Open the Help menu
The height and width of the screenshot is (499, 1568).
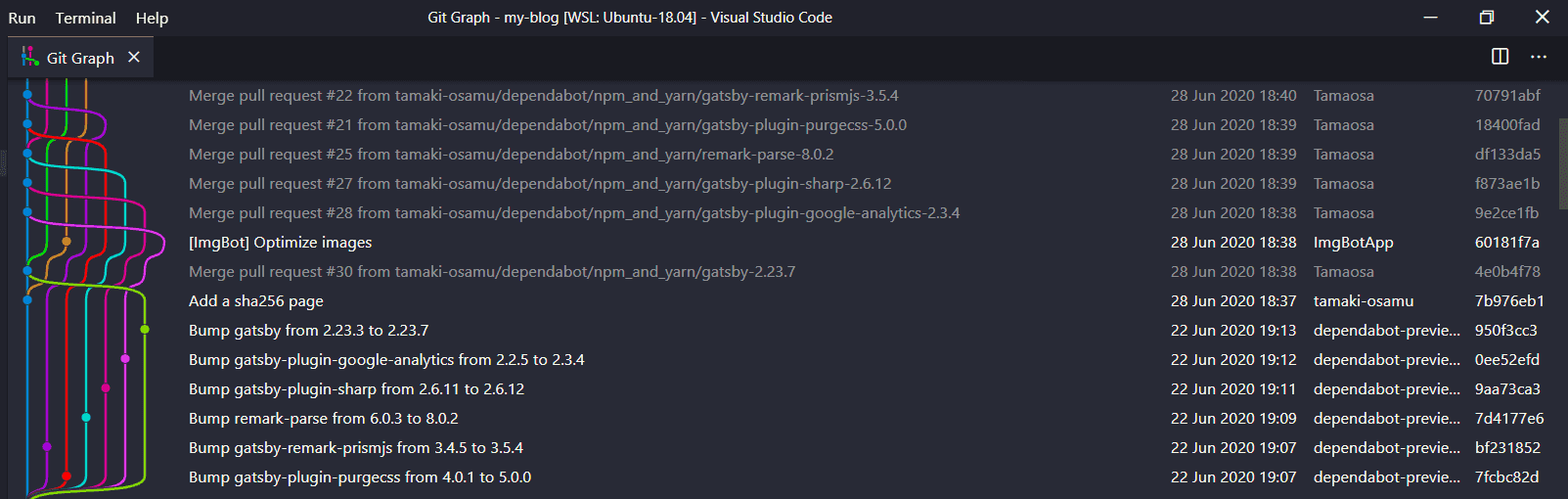click(152, 18)
